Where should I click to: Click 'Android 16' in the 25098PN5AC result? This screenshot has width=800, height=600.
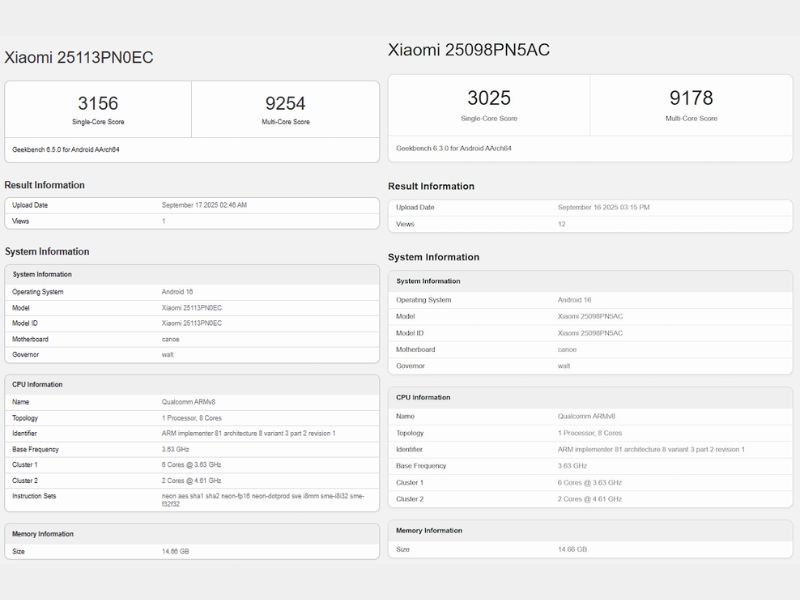(x=574, y=300)
